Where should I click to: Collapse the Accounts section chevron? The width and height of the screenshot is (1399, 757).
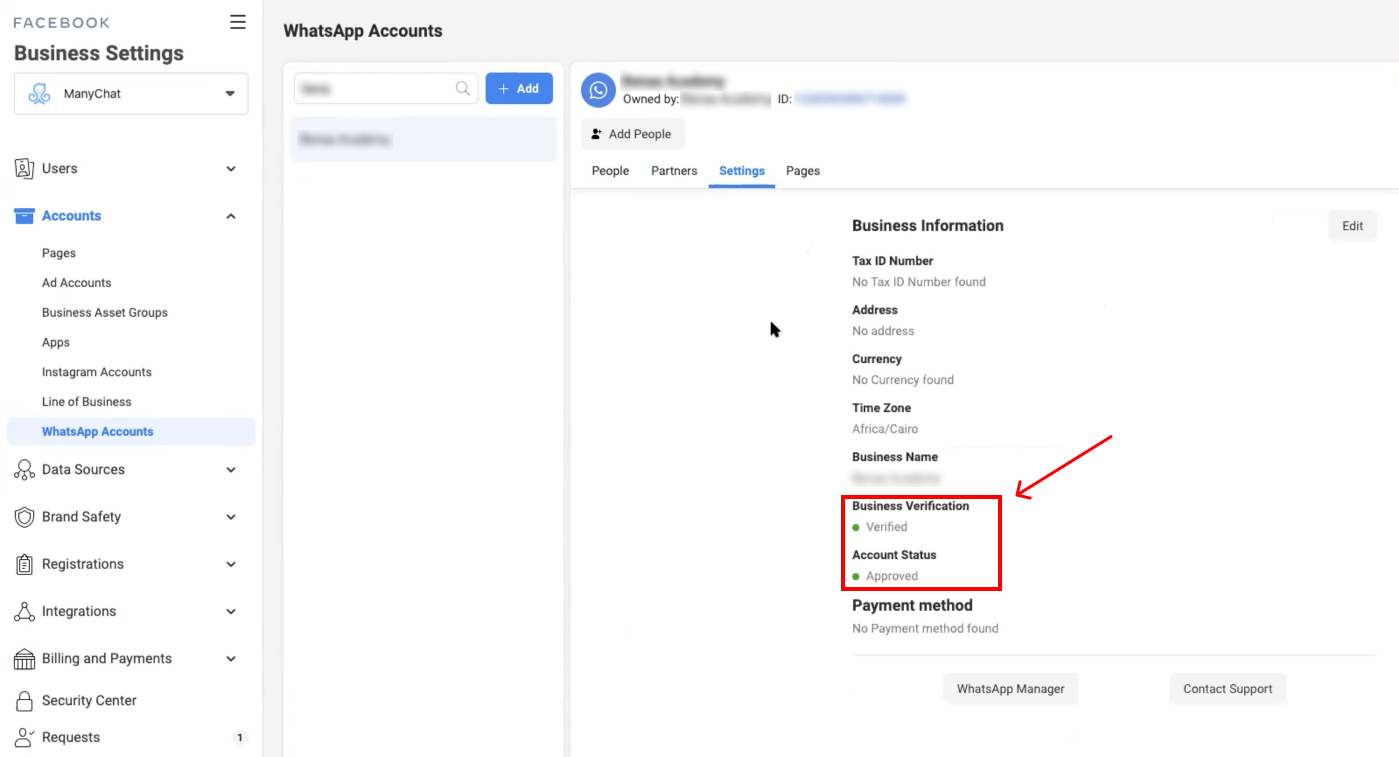(x=231, y=216)
